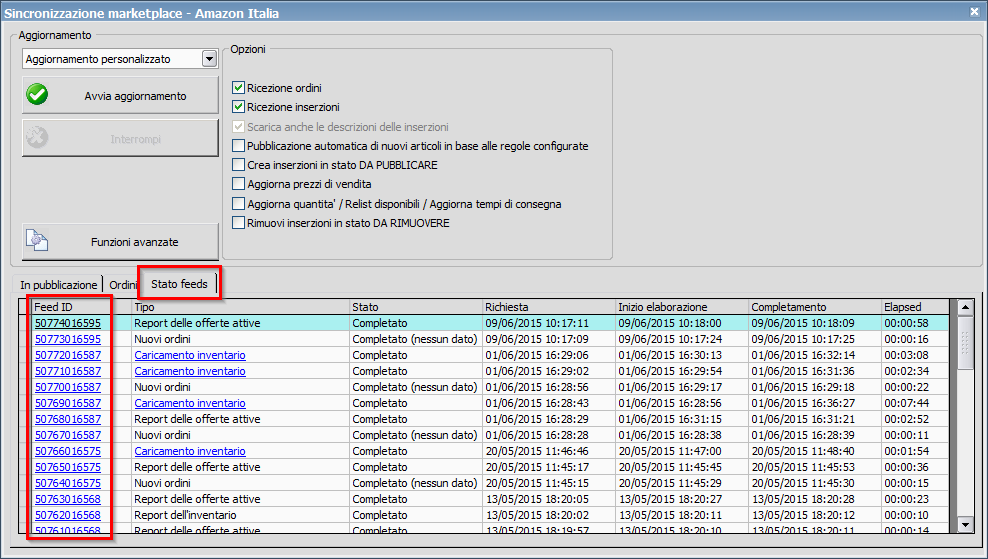Select Completamento cell 01/06/2015 16:36:27
988x559 pixels.
click(815, 403)
